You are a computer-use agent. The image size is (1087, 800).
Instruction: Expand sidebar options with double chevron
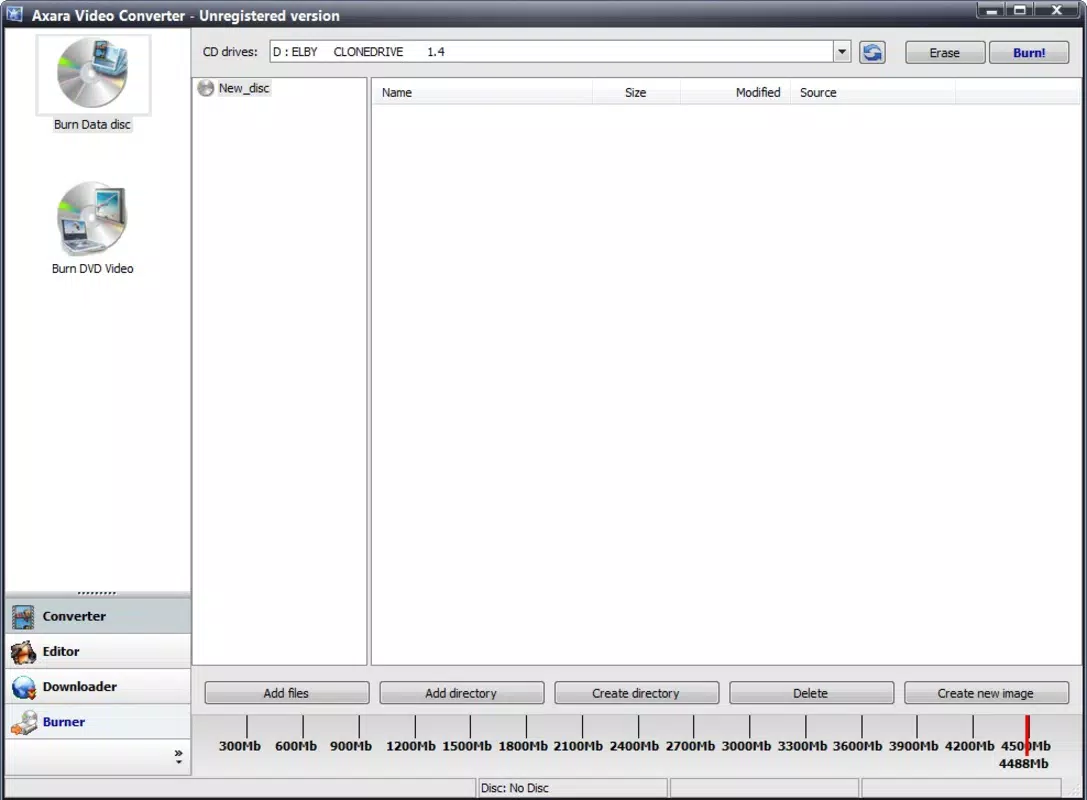click(x=179, y=756)
